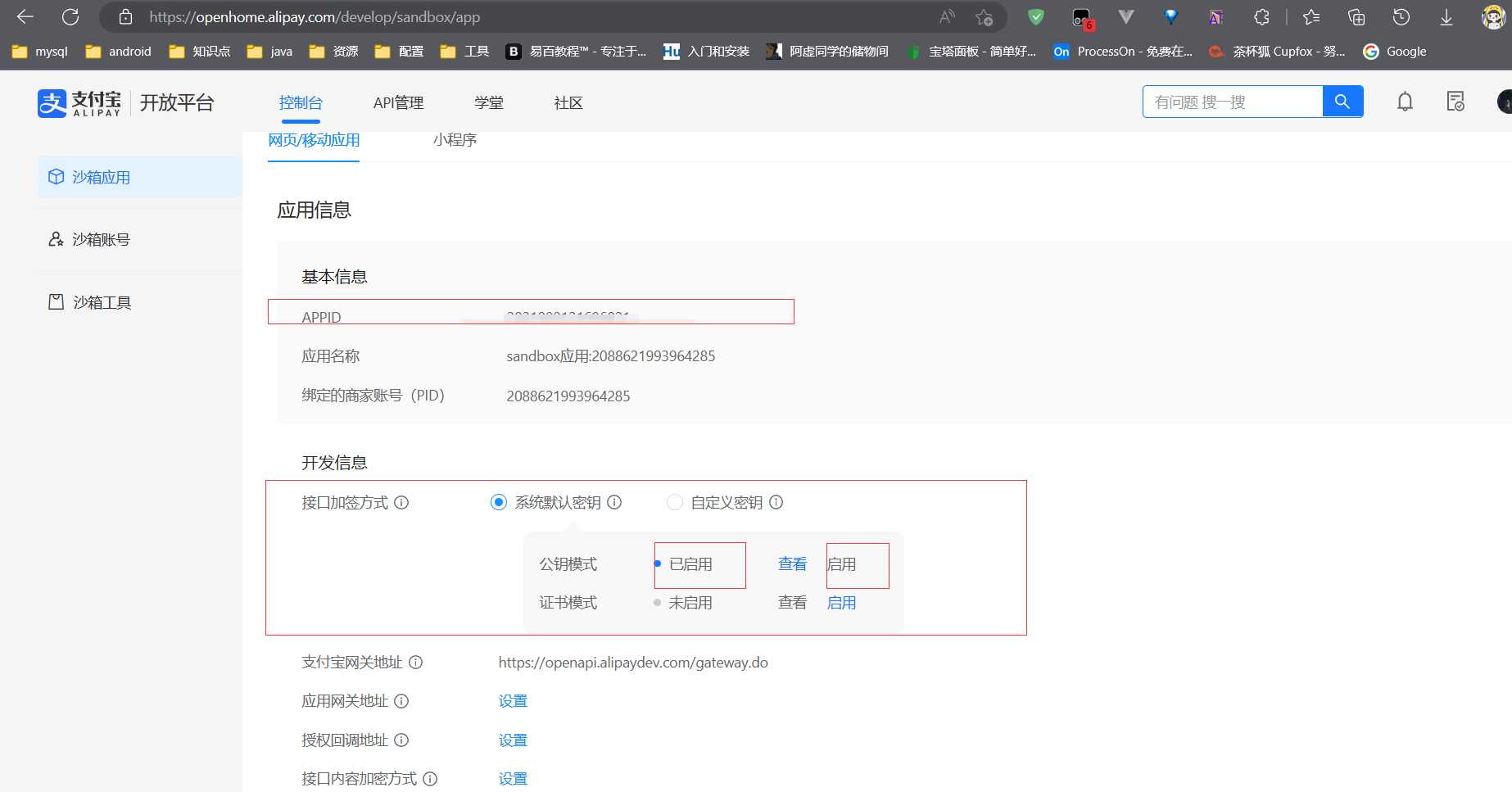Click 启用 for 公钥模式

point(841,564)
